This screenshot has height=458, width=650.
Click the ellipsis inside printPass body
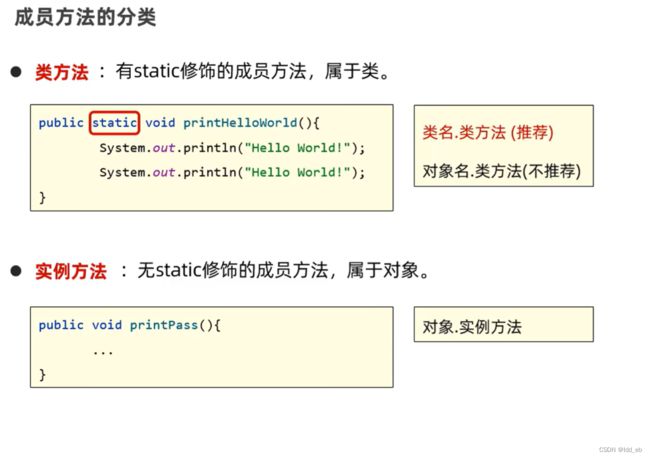coord(103,353)
